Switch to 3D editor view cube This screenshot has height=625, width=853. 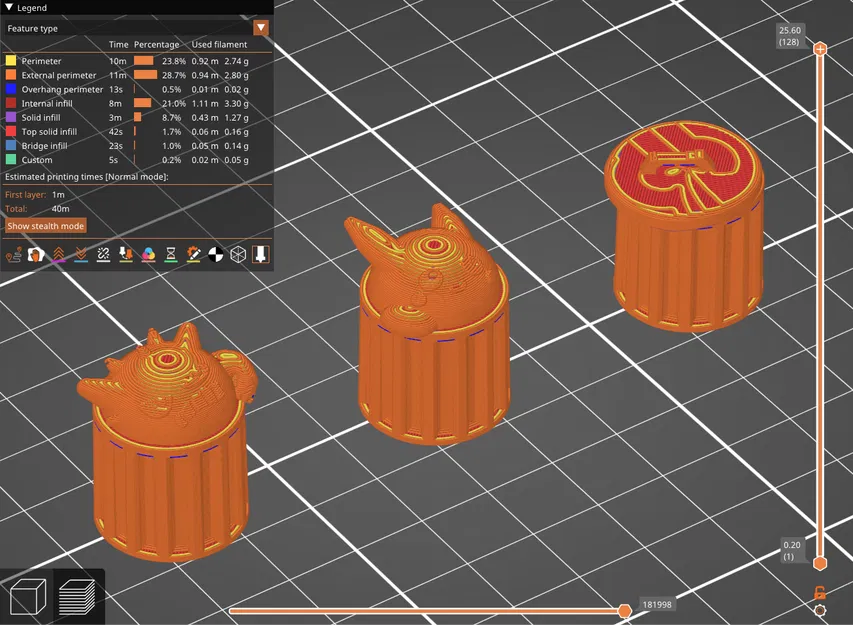pos(28,597)
